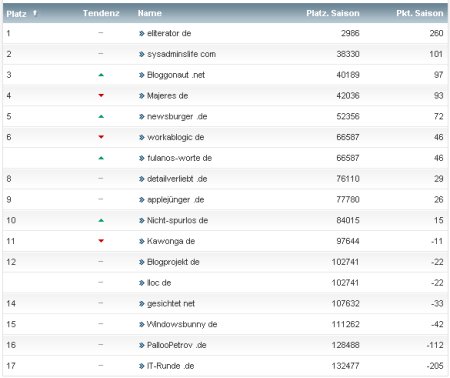Click the arrow icon before PallooPetrov .de
450x378 pixels.
[142, 345]
